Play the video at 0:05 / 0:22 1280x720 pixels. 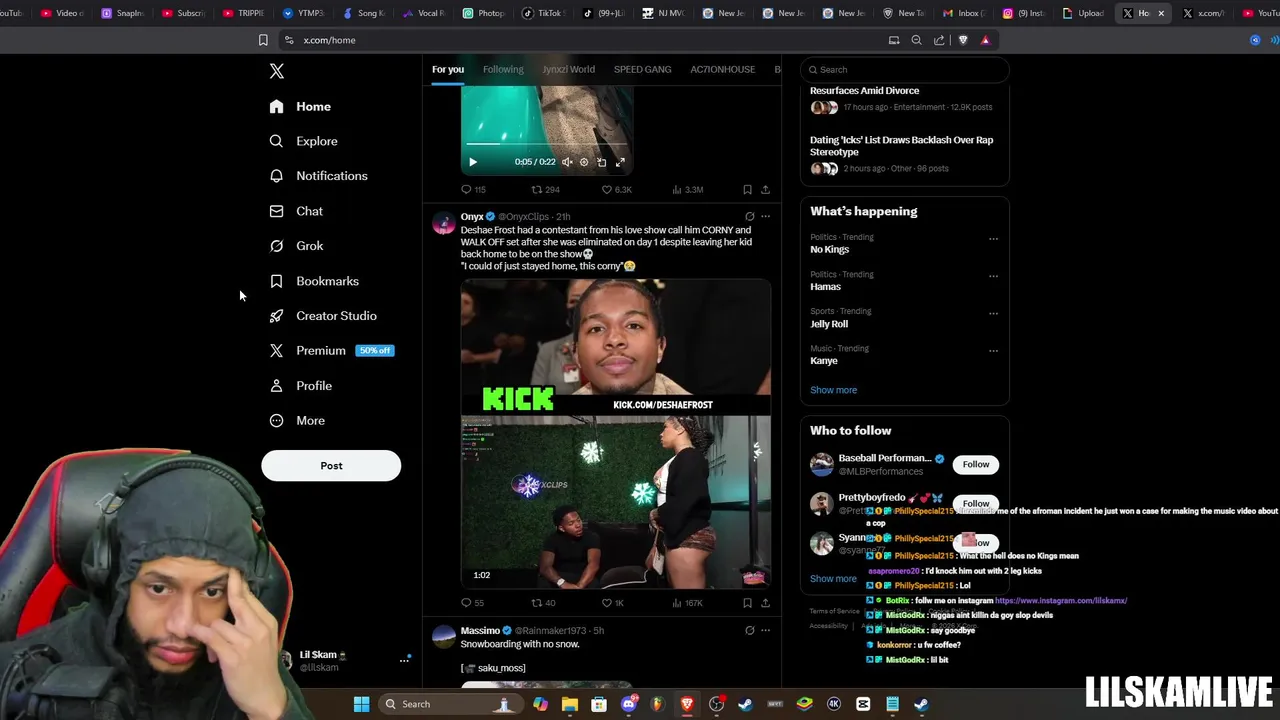point(473,162)
